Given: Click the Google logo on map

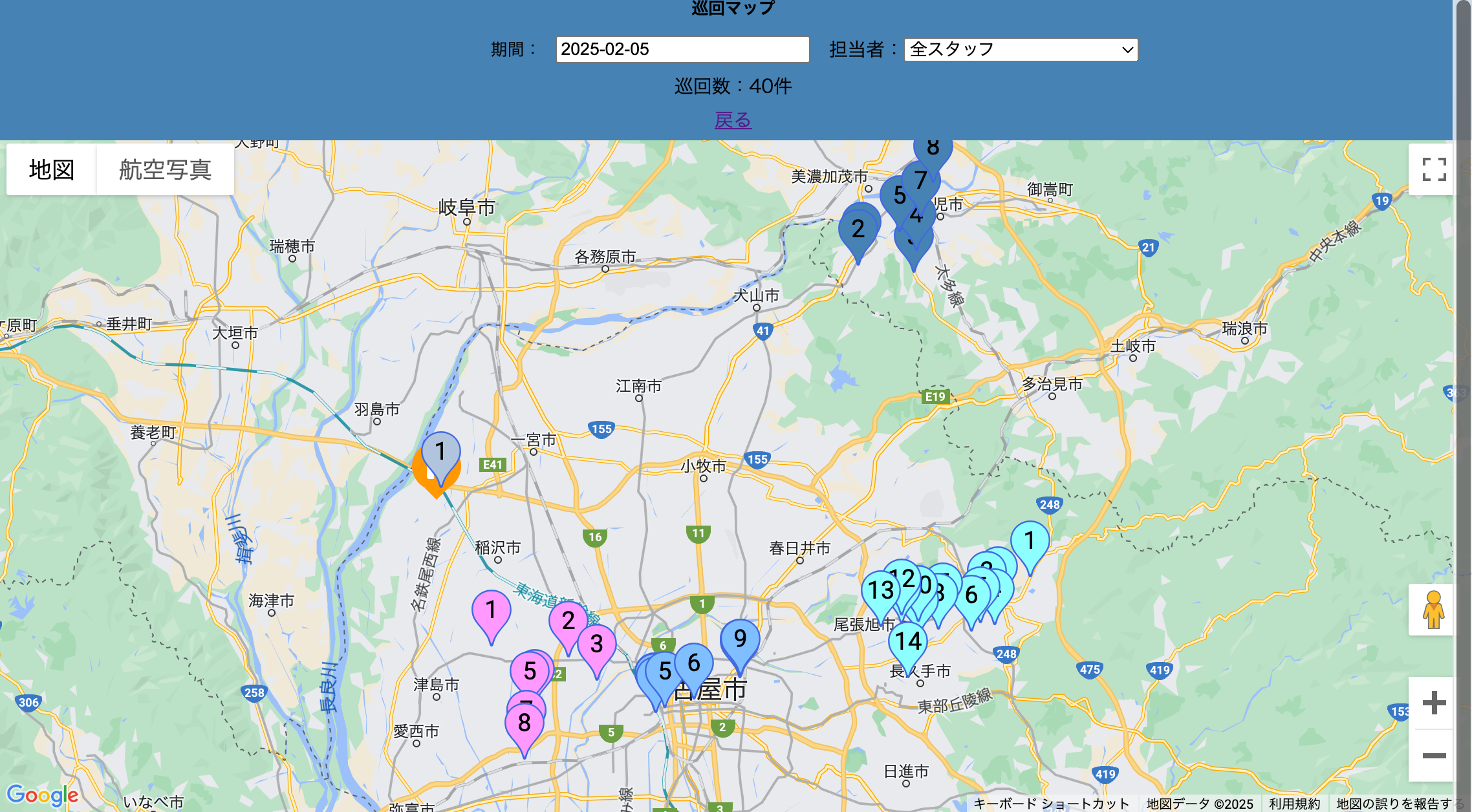Looking at the screenshot, I should 42,795.
